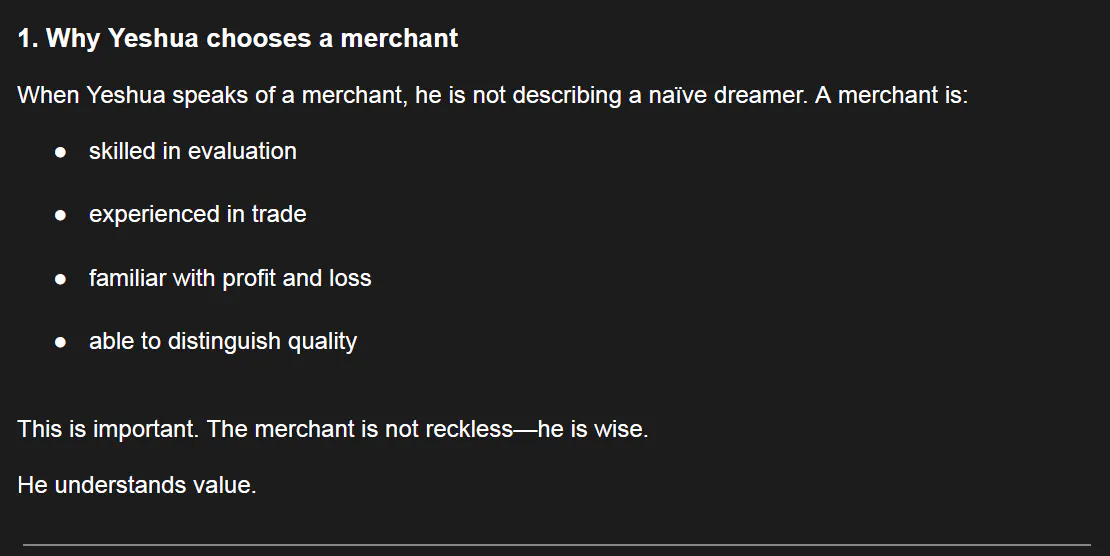Screen dimensions: 1110x556
Task: Click the bullet dot before "familiar with profit"
Action: pyautogui.click(x=61, y=279)
